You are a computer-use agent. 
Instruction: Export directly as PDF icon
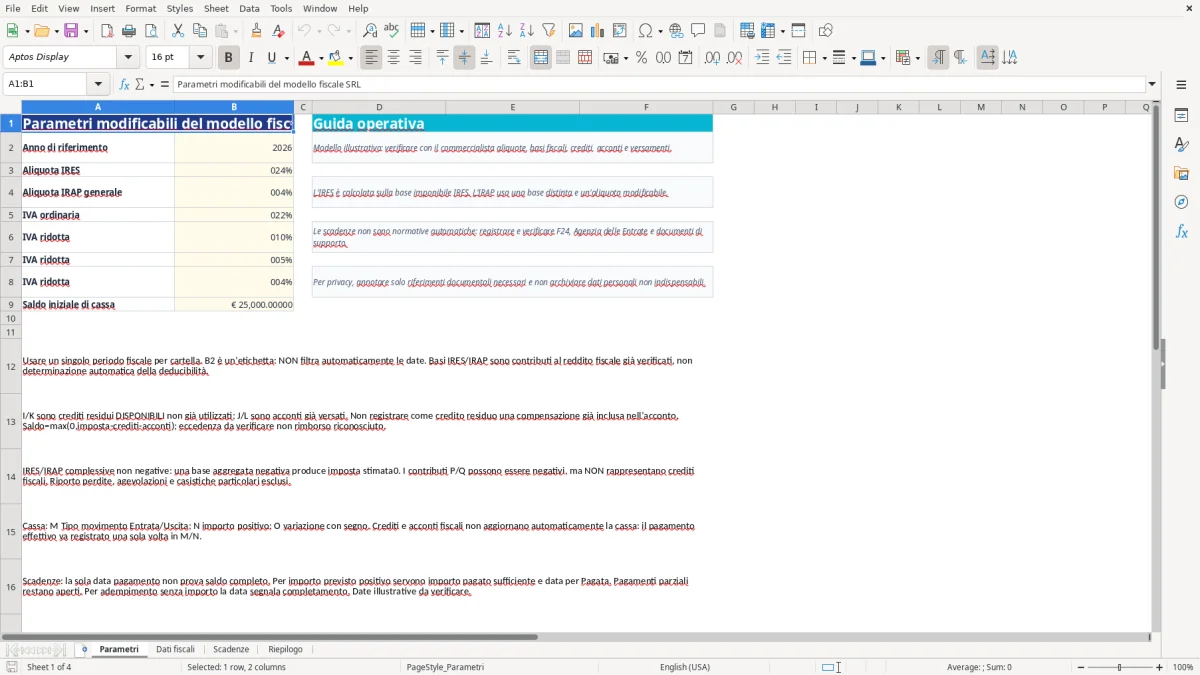(107, 30)
